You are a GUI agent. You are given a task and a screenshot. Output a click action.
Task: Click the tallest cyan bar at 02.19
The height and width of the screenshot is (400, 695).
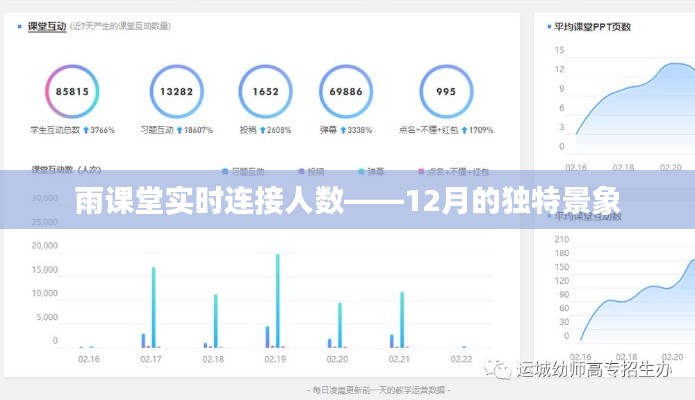pyautogui.click(x=278, y=301)
